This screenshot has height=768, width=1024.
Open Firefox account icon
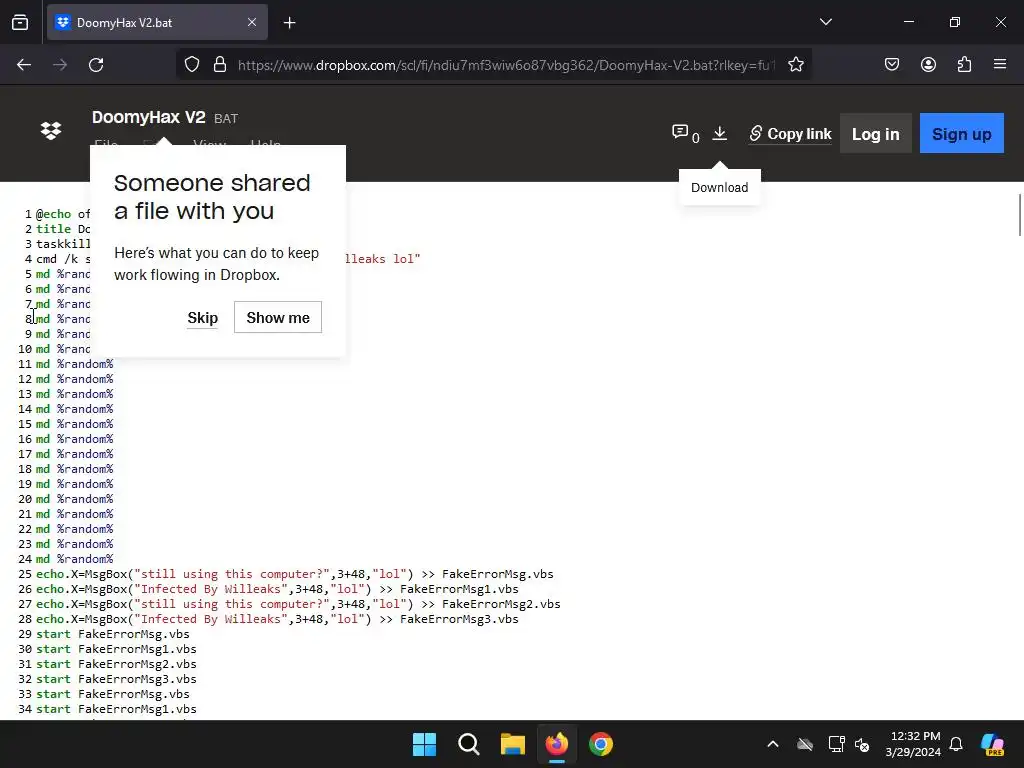click(928, 64)
